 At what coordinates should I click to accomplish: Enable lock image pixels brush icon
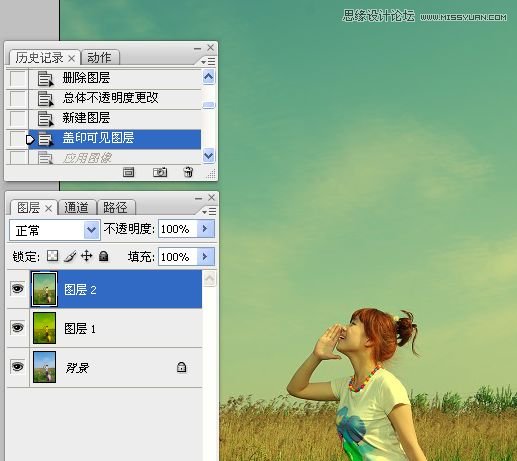tap(70, 256)
